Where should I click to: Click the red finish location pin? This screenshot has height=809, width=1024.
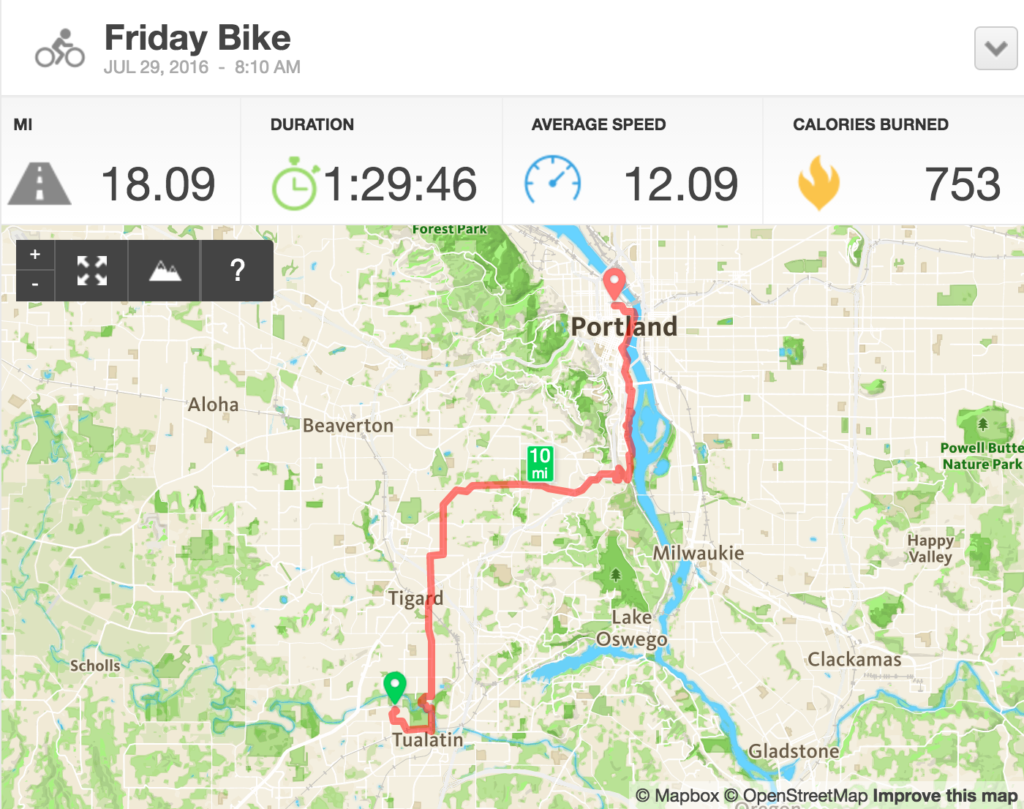coord(614,284)
